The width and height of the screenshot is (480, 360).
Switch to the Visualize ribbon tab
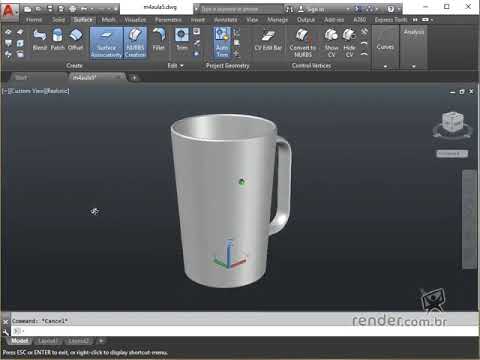click(x=135, y=20)
